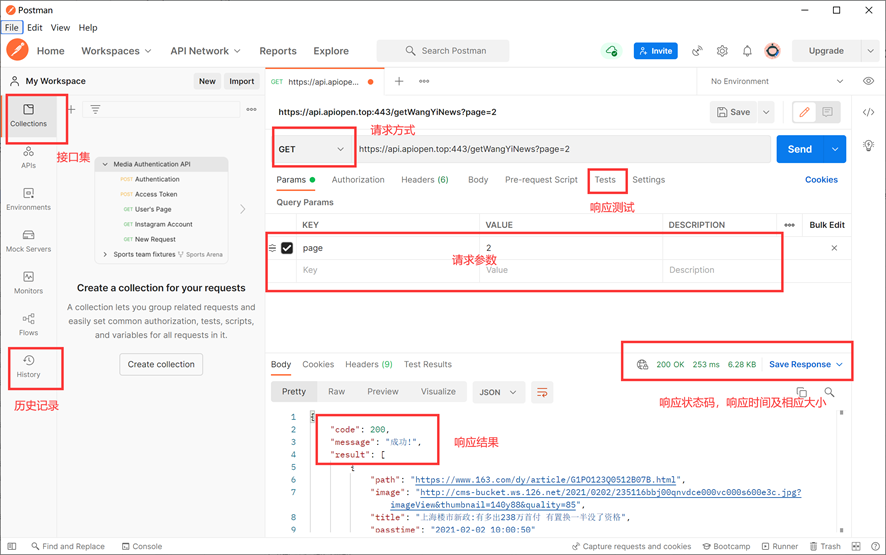Click the comment mode icon
Screen dimensions: 886x555
pos(827,112)
